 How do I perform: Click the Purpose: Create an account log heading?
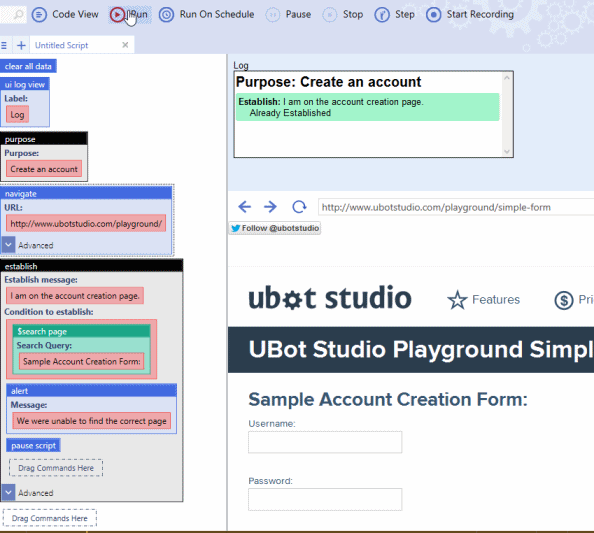328,82
